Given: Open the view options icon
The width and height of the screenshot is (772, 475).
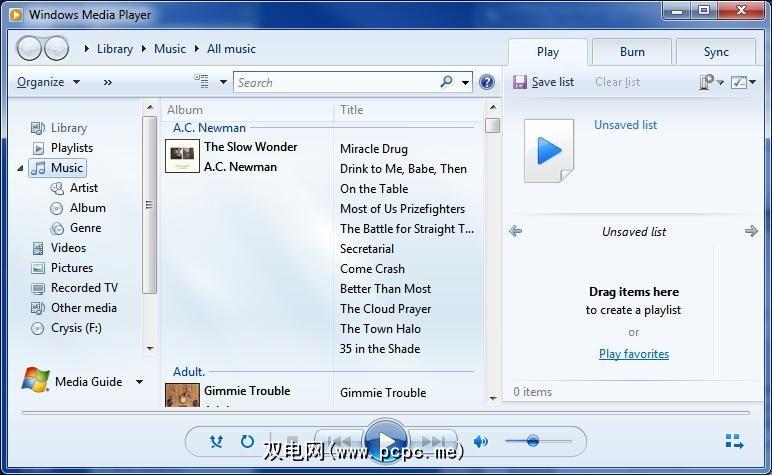Looking at the screenshot, I should pyautogui.click(x=201, y=82).
